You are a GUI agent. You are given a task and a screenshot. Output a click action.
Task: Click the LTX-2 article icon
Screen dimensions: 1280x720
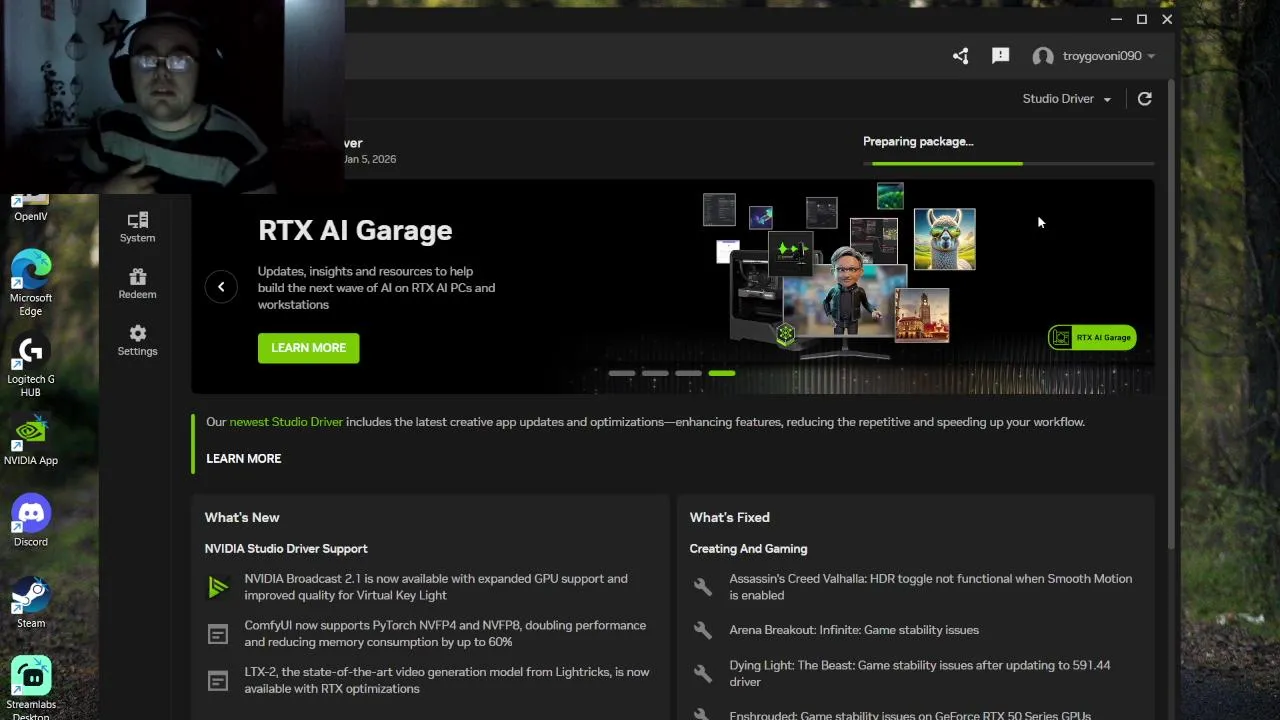coord(217,681)
